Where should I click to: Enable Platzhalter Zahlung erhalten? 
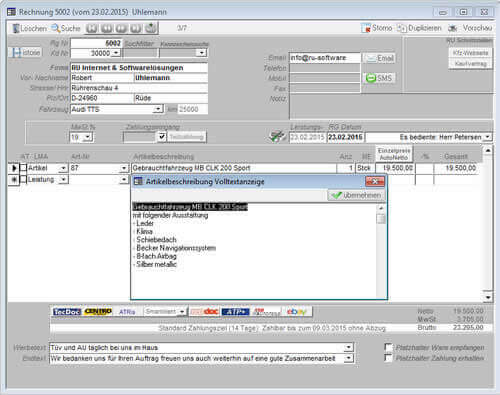pos(388,358)
